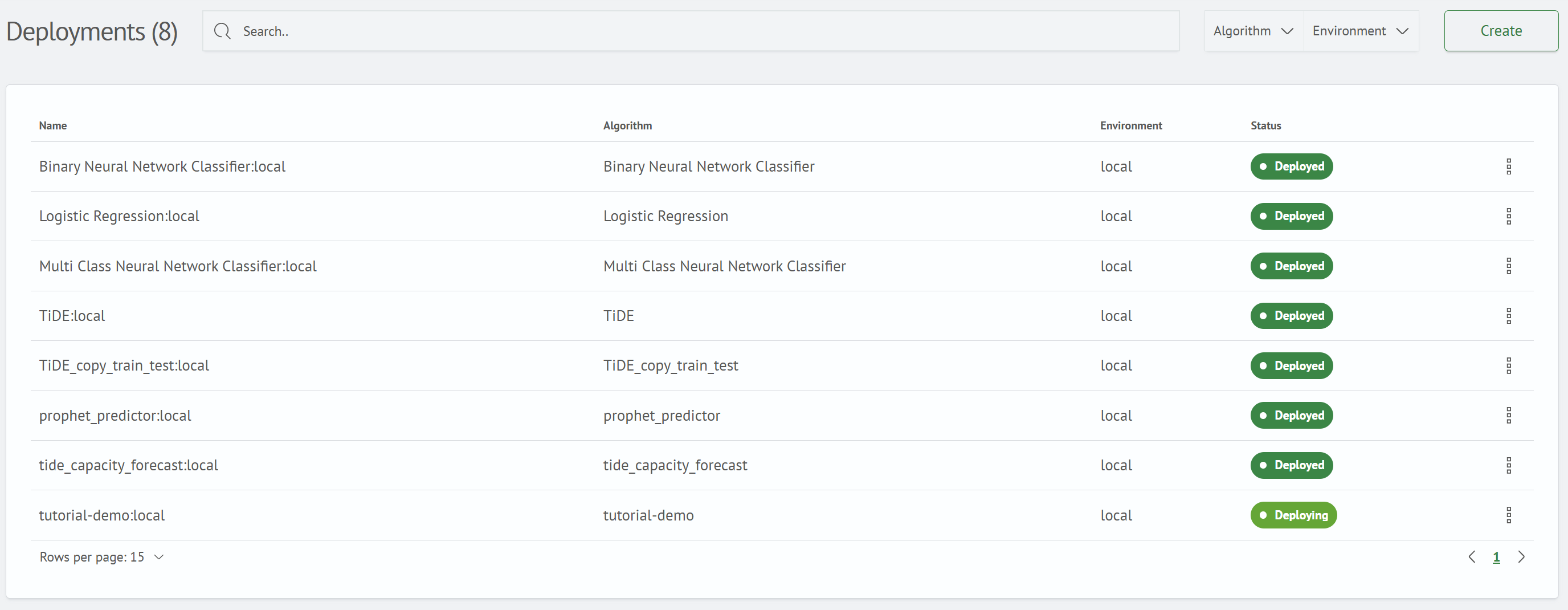Open Multi Class Neural Network Classifier:local deployment
1568x610 pixels.
178,266
